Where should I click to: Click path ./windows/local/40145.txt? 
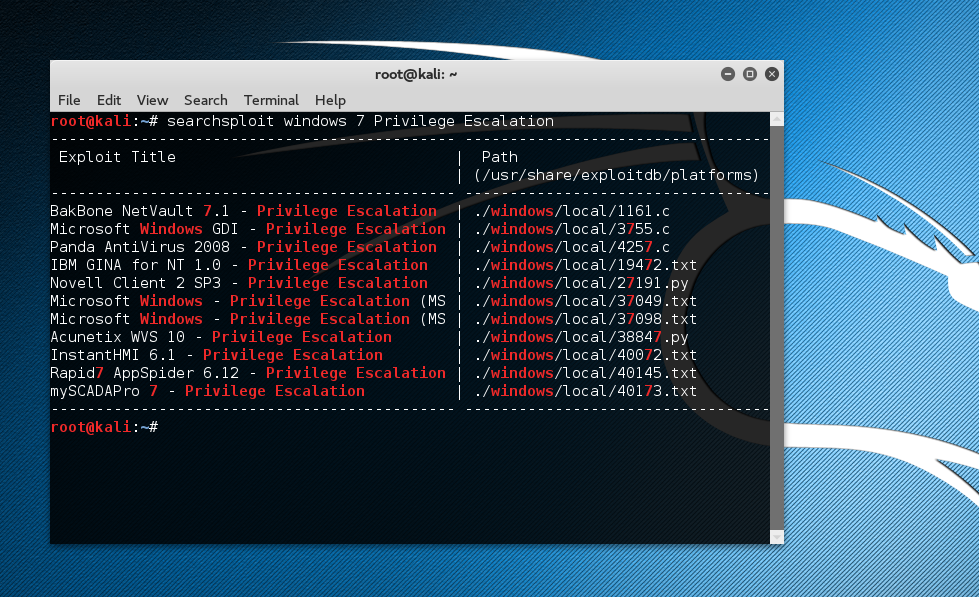585,373
